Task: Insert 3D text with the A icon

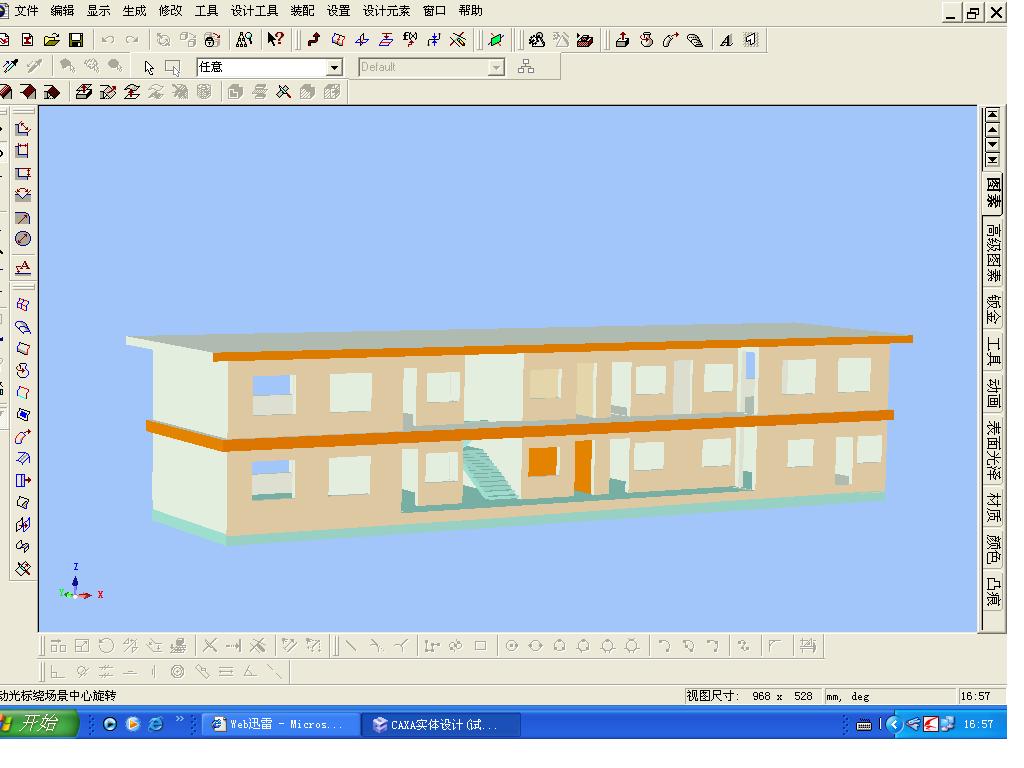Action: coord(726,40)
